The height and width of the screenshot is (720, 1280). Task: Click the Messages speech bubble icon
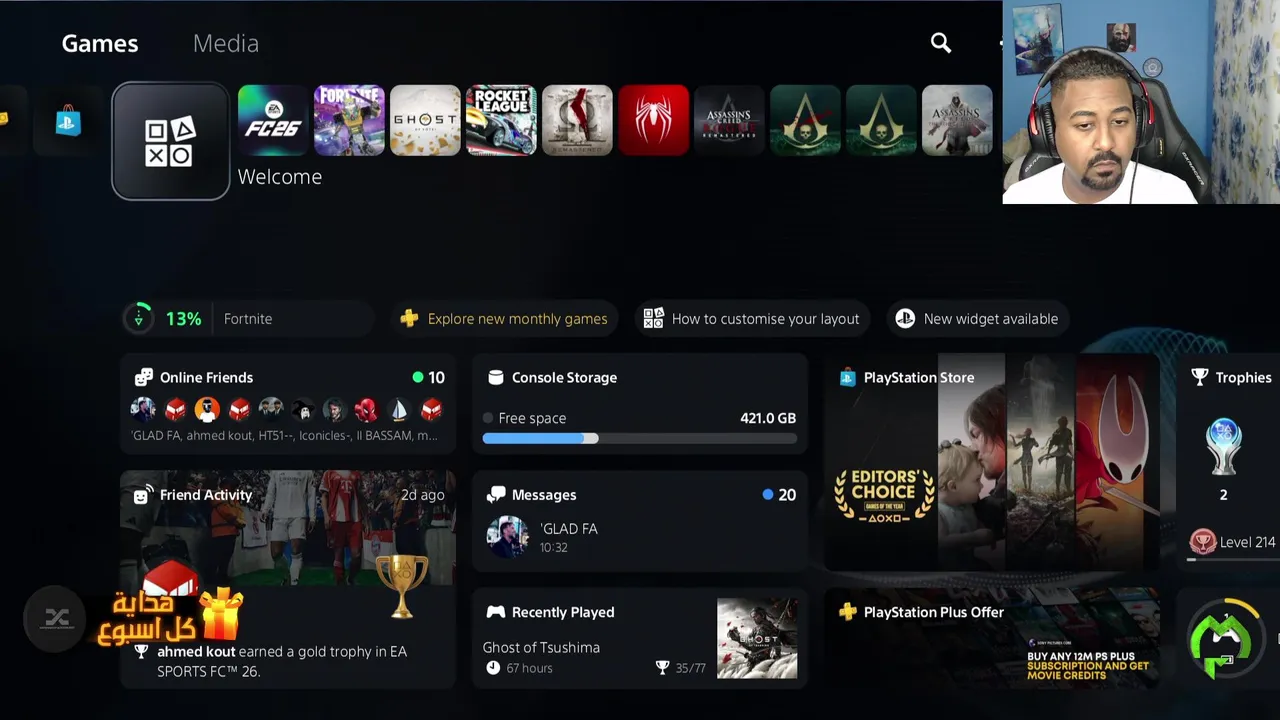(x=496, y=495)
